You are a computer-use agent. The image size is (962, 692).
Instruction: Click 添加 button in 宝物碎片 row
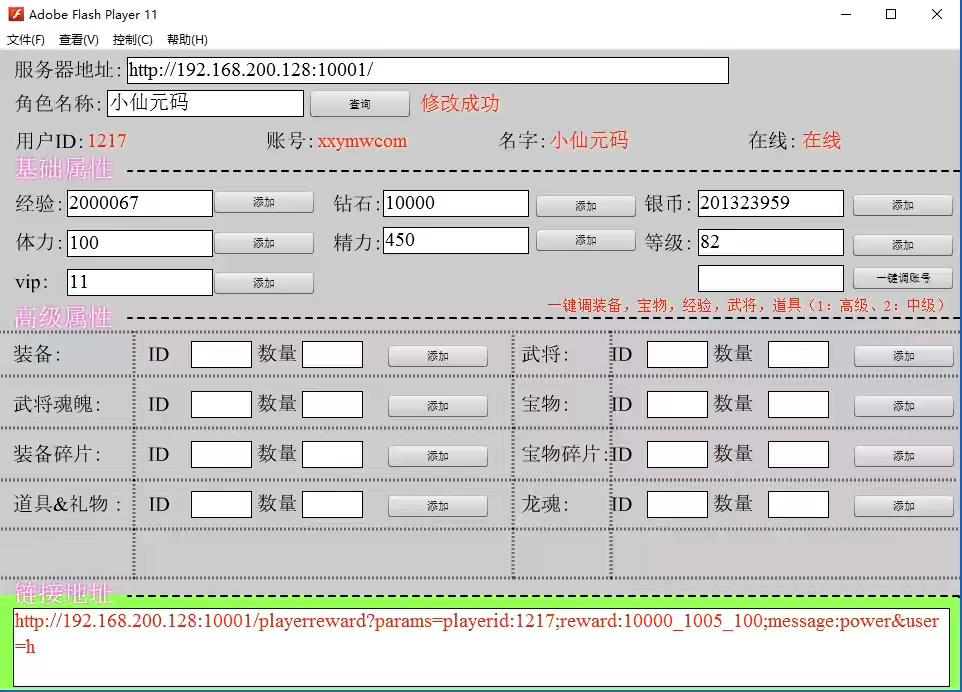click(904, 456)
